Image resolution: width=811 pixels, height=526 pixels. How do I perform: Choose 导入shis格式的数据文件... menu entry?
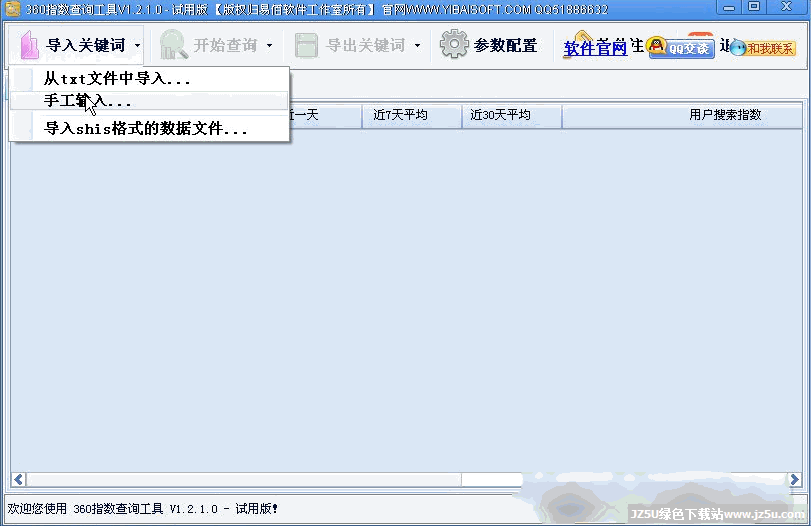point(149,128)
